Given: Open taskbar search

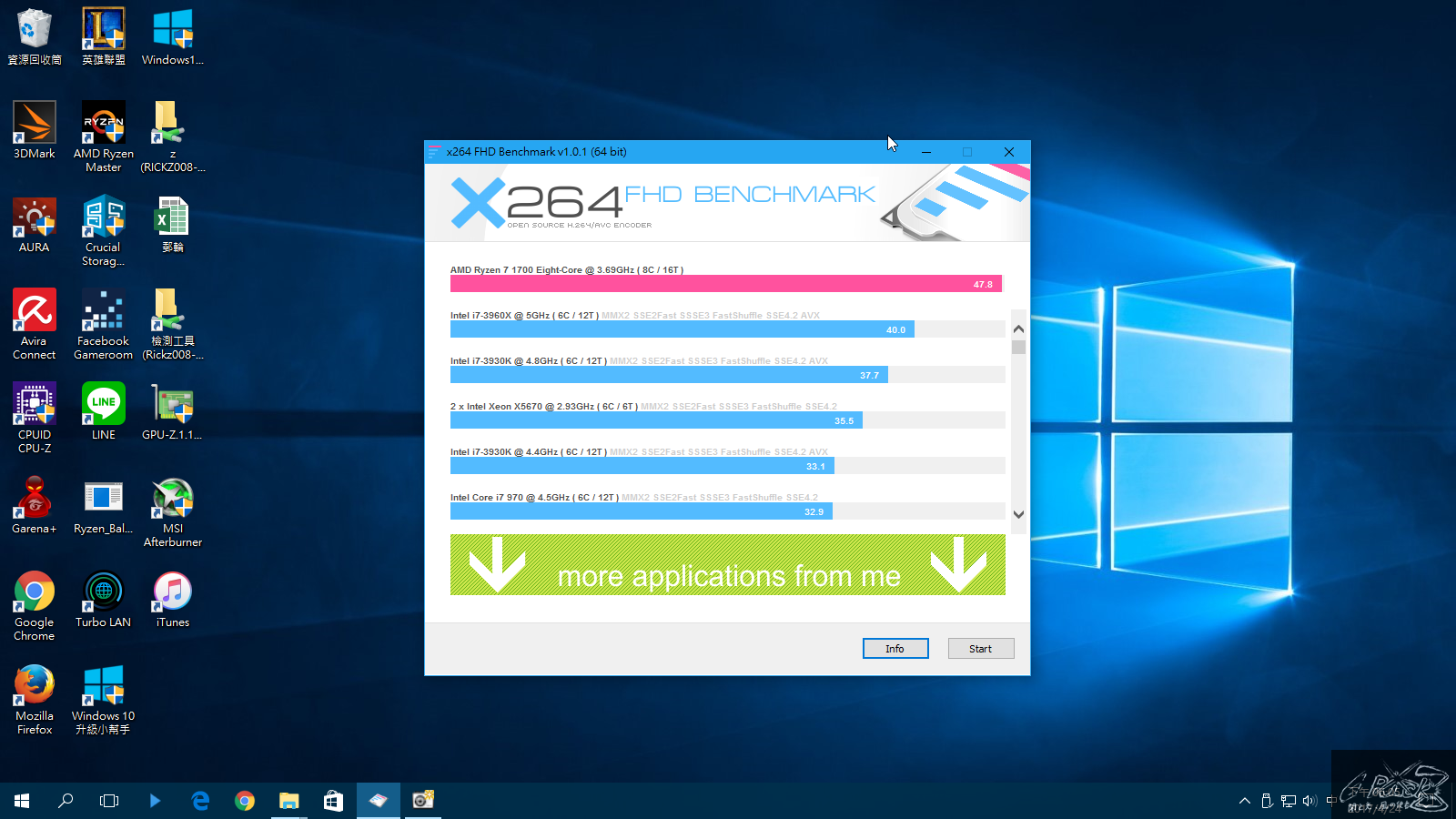Looking at the screenshot, I should pyautogui.click(x=66, y=801).
